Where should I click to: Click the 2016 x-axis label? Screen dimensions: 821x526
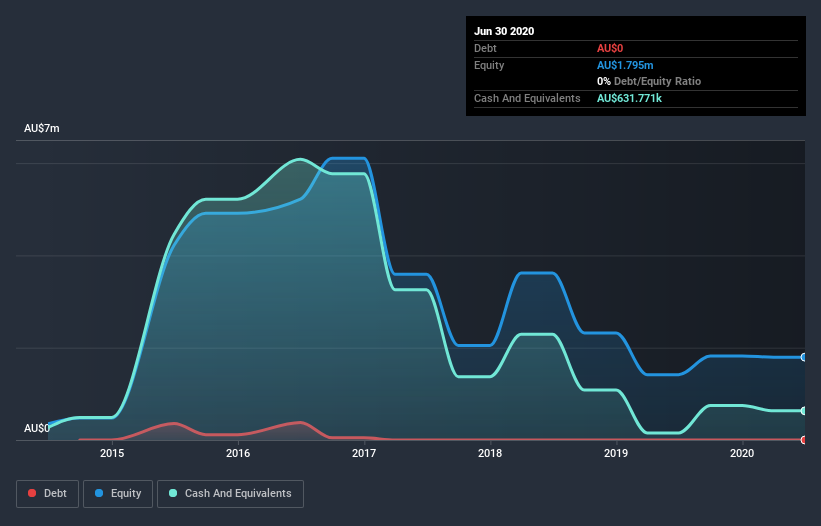point(238,453)
